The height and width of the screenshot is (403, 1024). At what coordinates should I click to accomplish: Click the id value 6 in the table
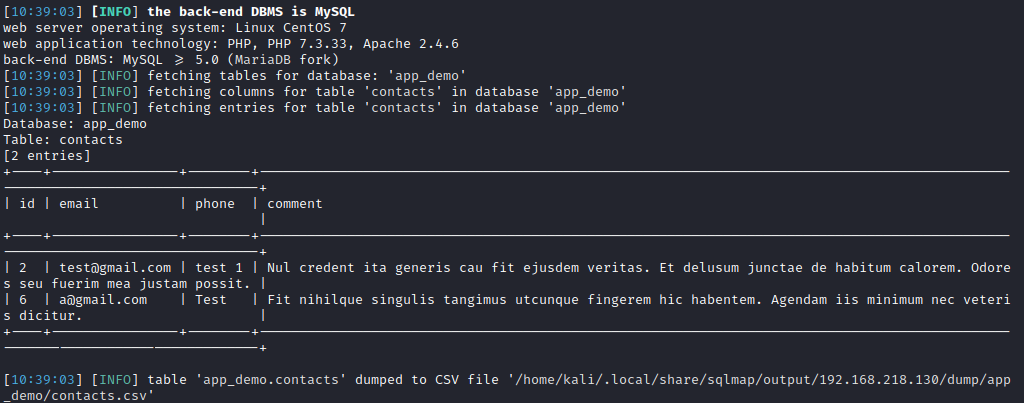[x=24, y=300]
